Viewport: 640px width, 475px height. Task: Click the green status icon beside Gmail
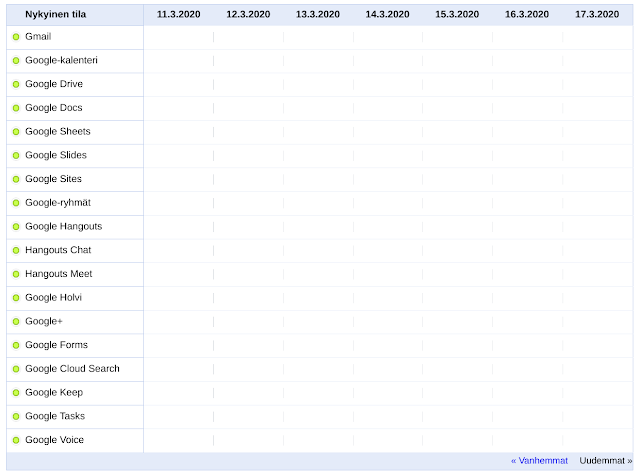16,37
